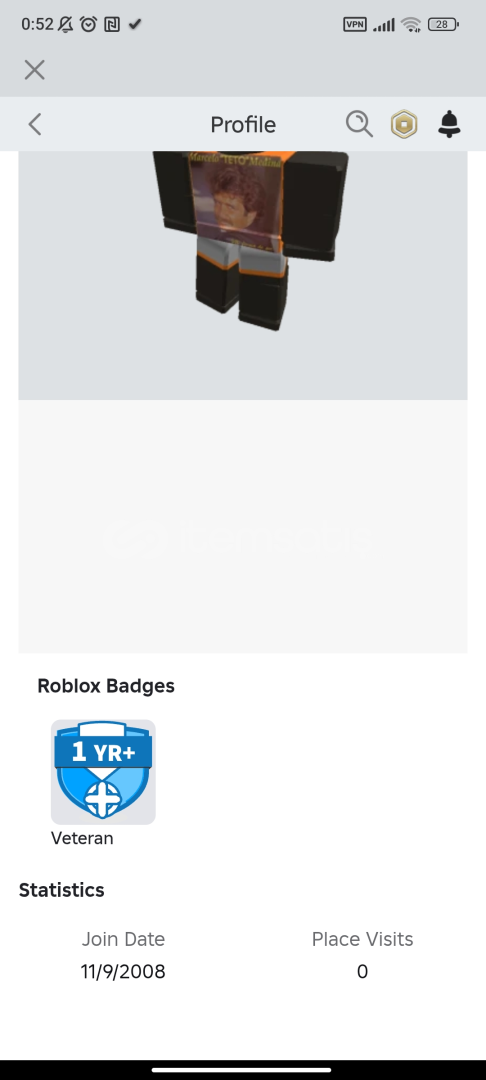Tap the muted notifications bell status icon

[66, 25]
